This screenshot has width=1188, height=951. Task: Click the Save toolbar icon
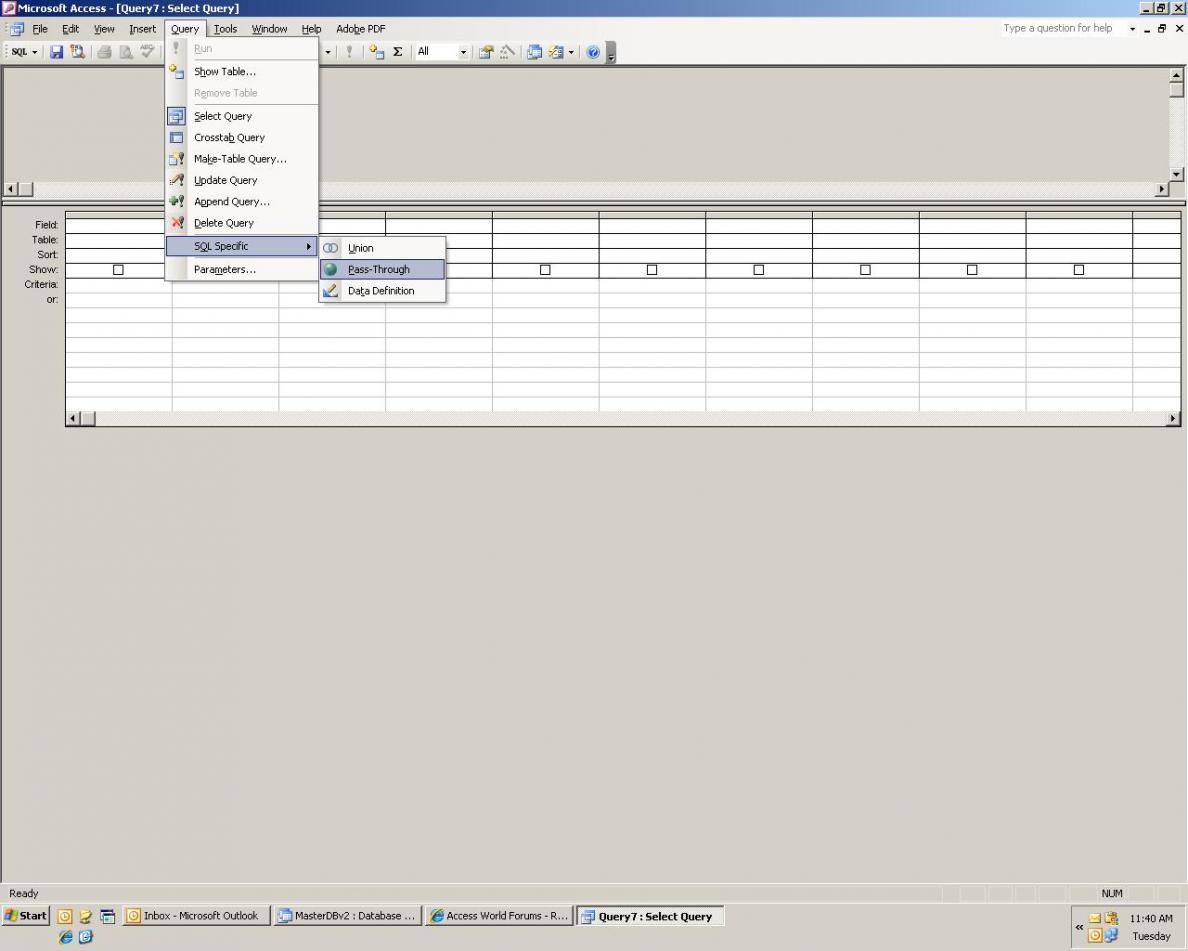click(56, 52)
